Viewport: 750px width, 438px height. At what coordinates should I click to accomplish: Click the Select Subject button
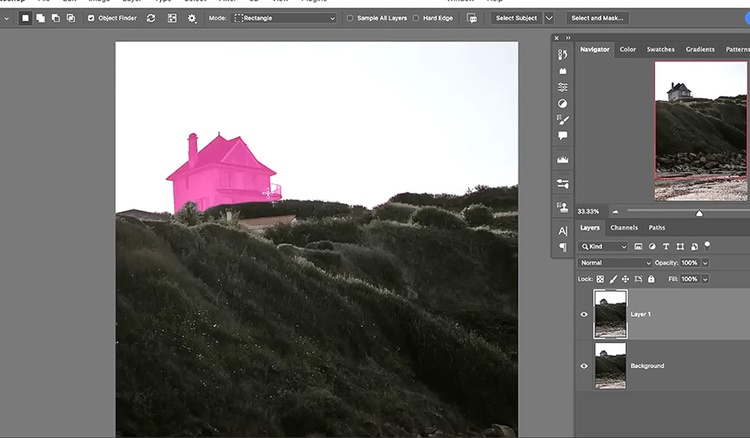pos(517,18)
